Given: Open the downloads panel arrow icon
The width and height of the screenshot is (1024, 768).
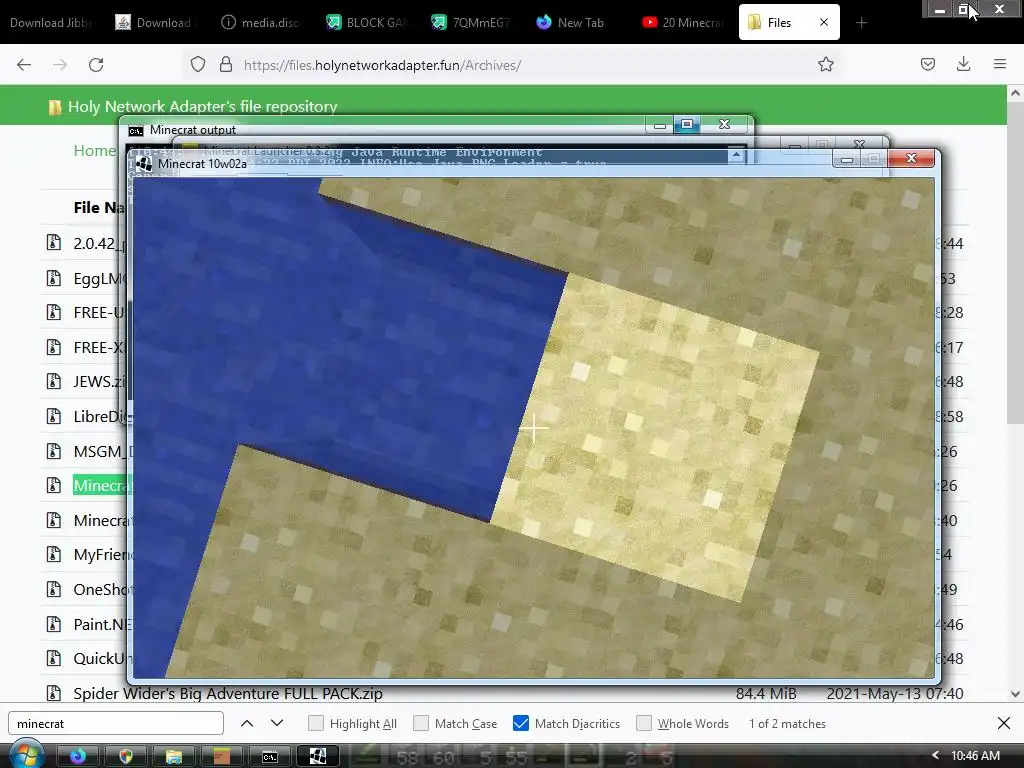Looking at the screenshot, I should click(963, 64).
